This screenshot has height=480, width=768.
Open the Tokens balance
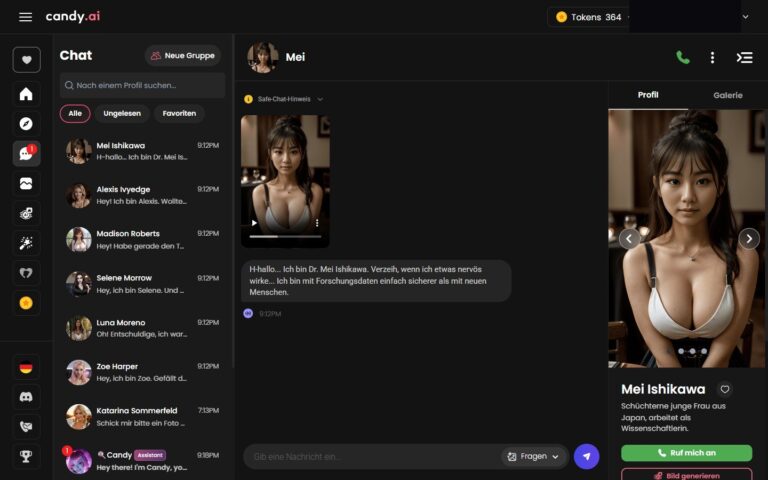[x=588, y=17]
